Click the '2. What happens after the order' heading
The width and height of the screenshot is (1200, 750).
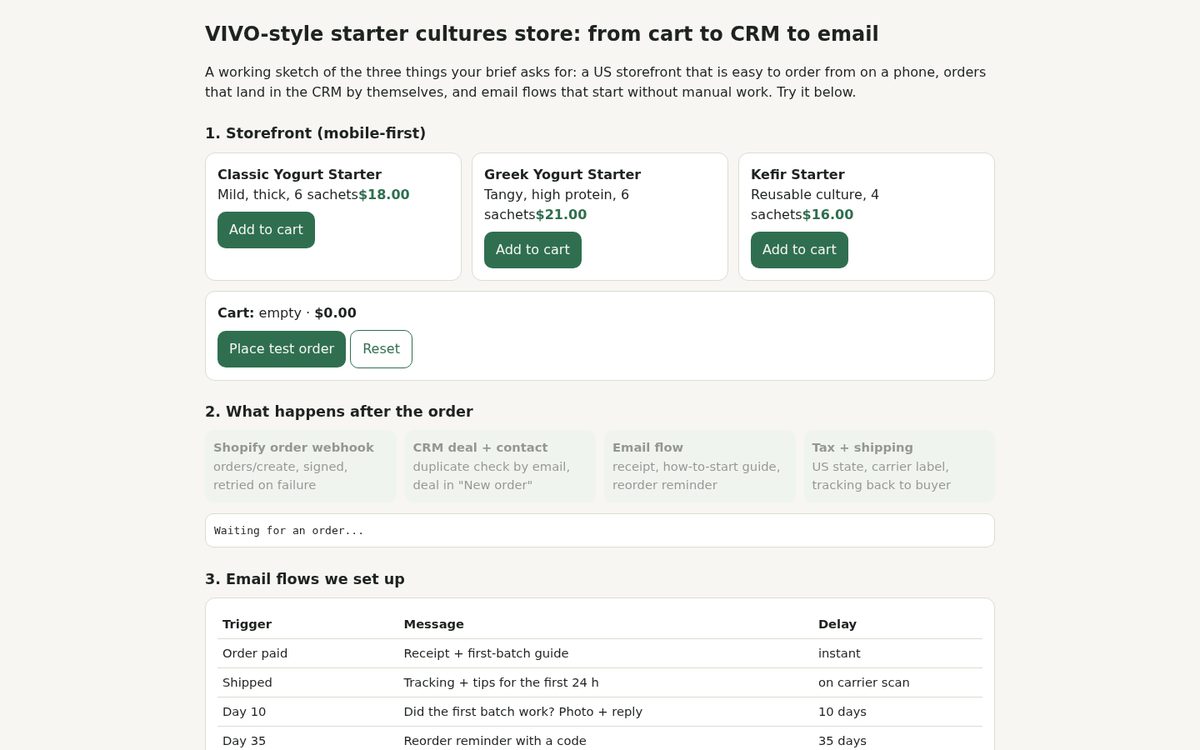[339, 411]
